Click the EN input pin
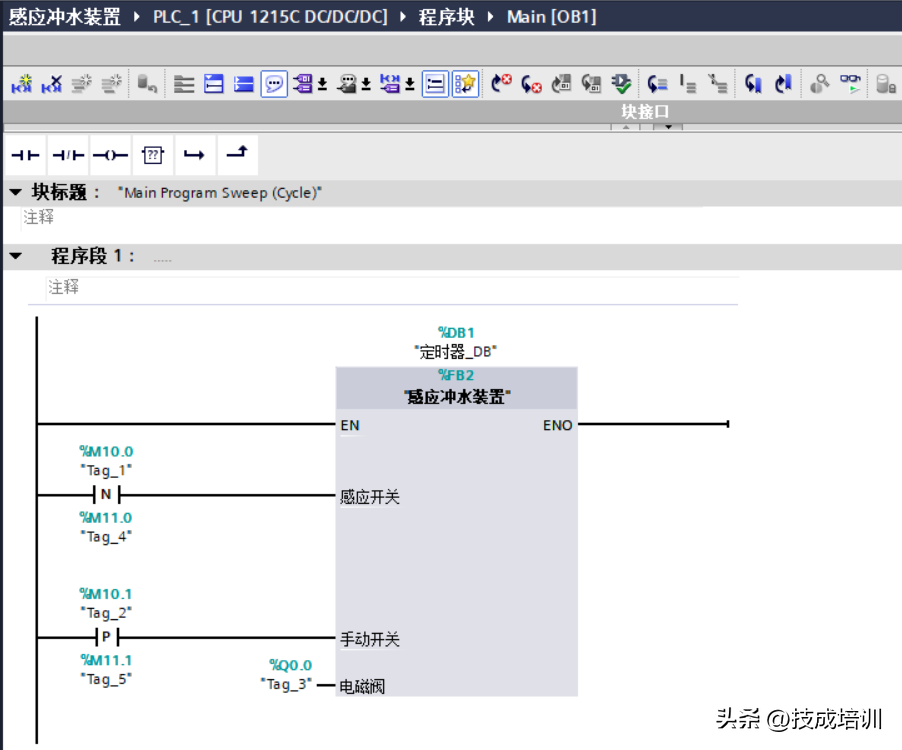The height and width of the screenshot is (750, 902). [x=350, y=426]
